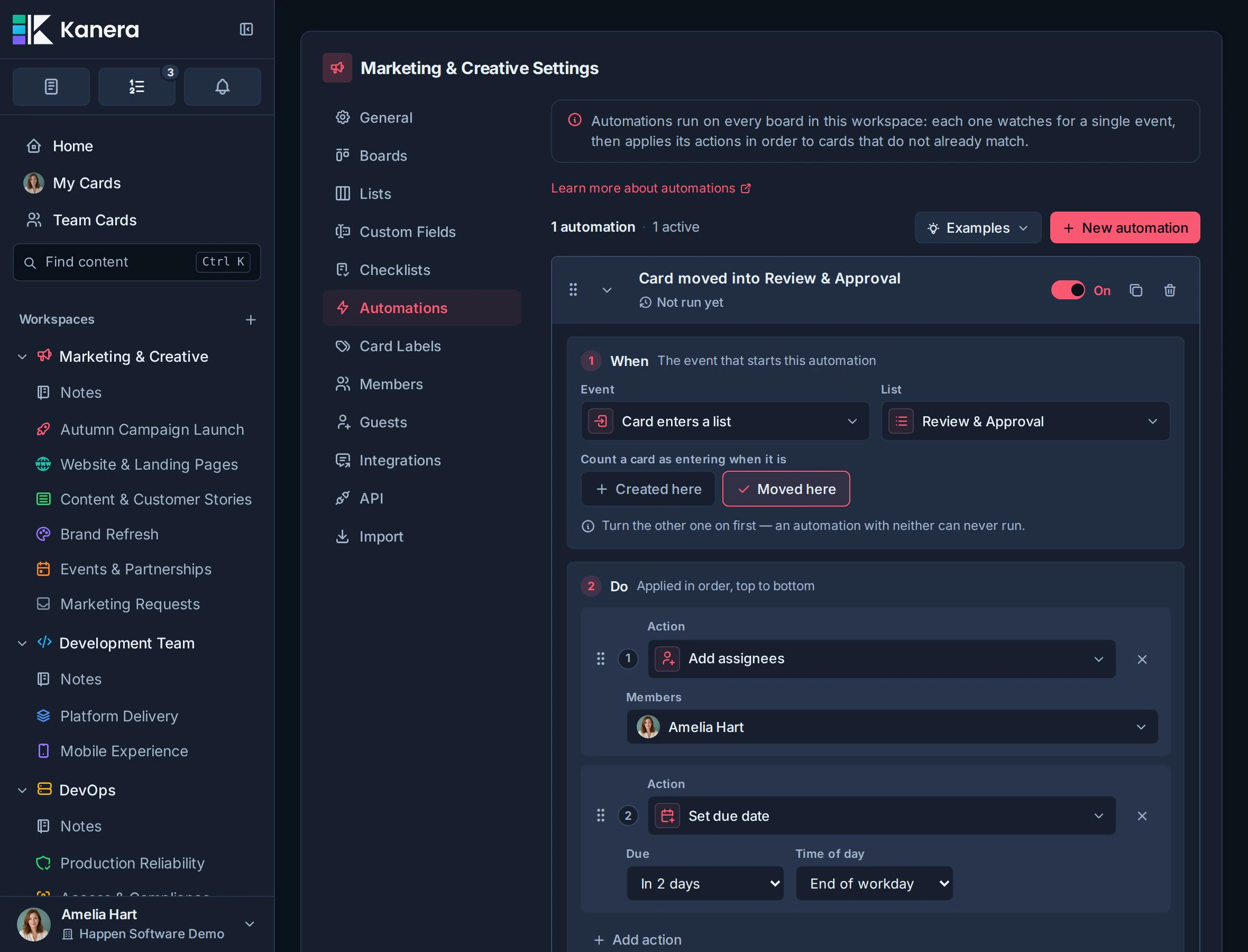The image size is (1248, 952).
Task: Click the drag handle of action 2
Action: (x=601, y=816)
